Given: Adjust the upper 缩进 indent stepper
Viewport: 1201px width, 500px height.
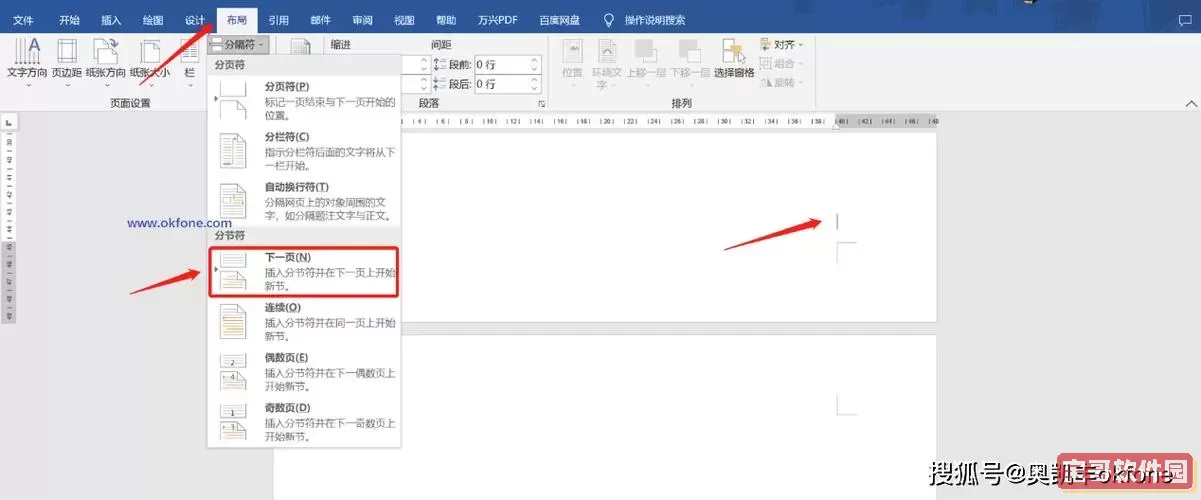Looking at the screenshot, I should tap(424, 64).
